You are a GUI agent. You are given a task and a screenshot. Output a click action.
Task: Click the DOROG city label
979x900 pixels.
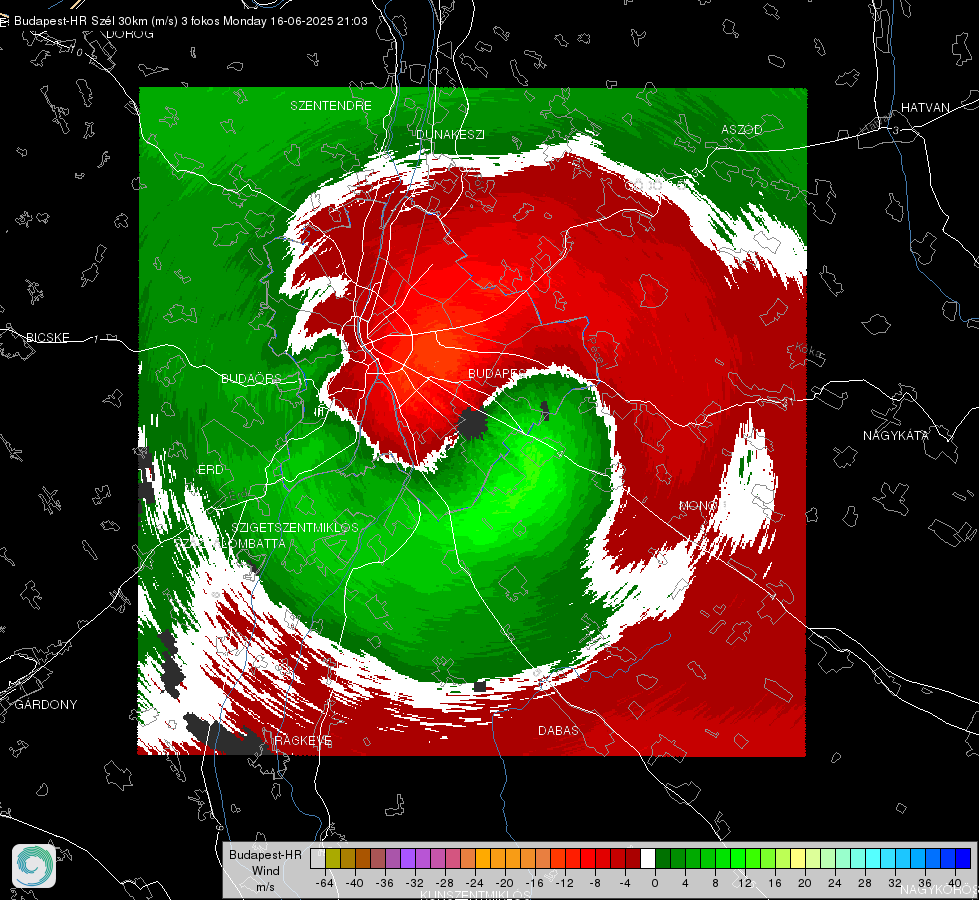click(x=130, y=34)
